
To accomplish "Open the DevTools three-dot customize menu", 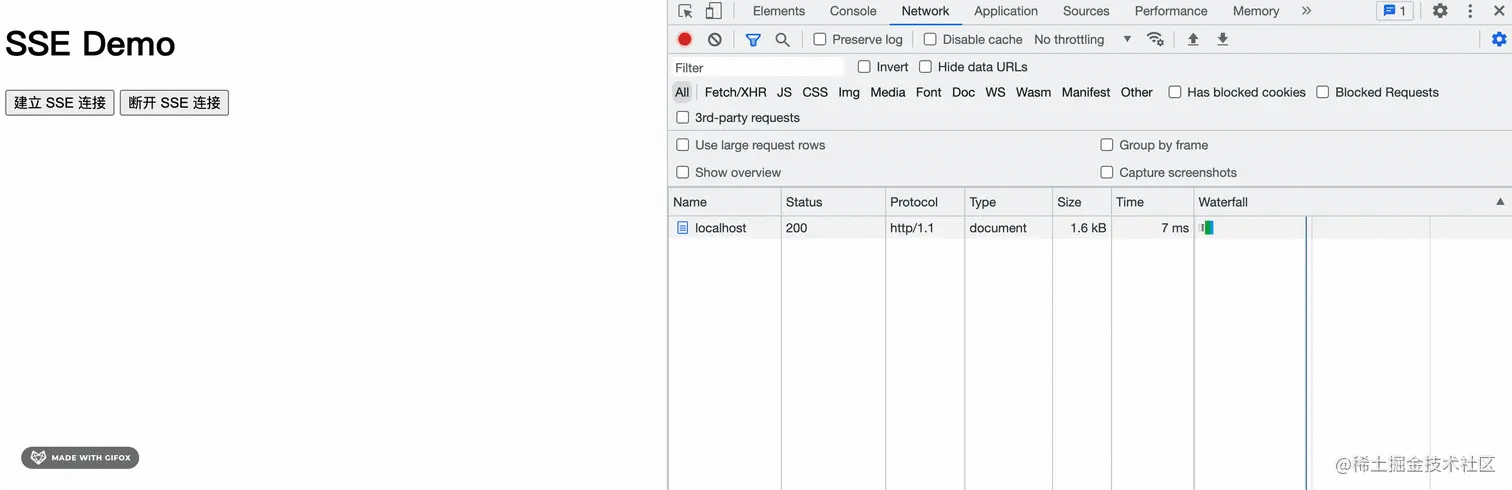I will tap(1470, 11).
